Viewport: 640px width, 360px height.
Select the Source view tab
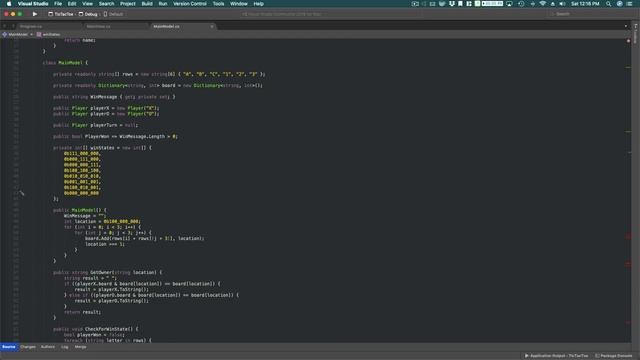[x=9, y=347]
